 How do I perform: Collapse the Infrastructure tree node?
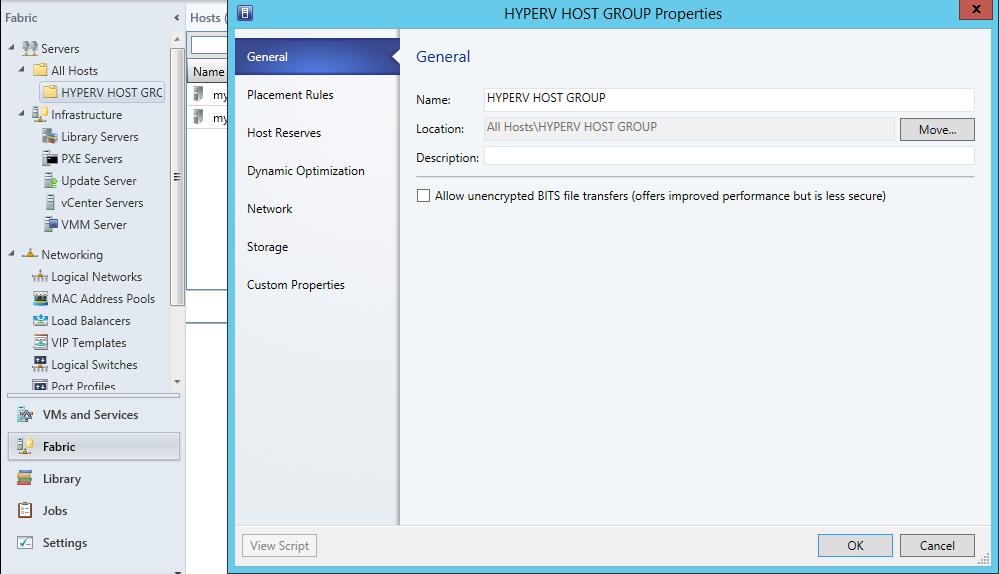click(22, 113)
